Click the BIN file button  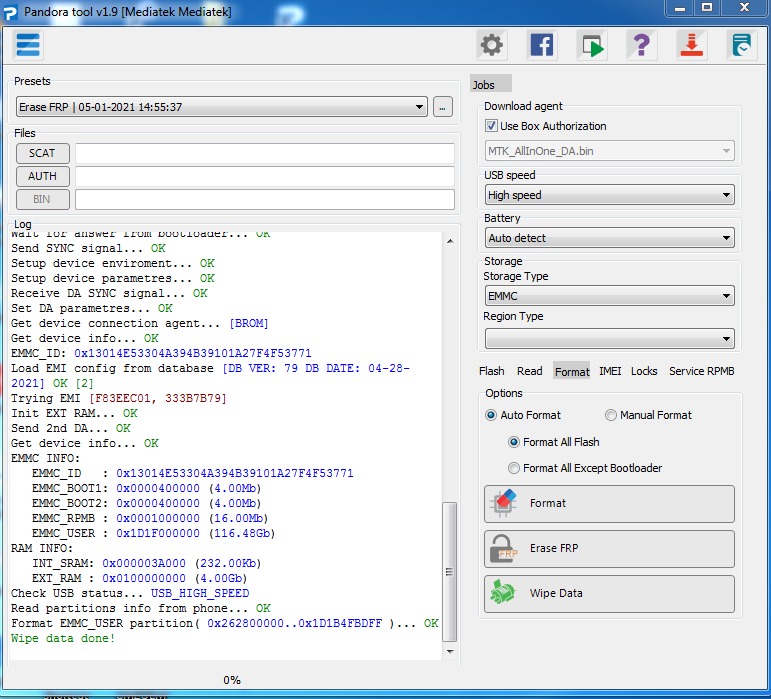click(x=42, y=199)
